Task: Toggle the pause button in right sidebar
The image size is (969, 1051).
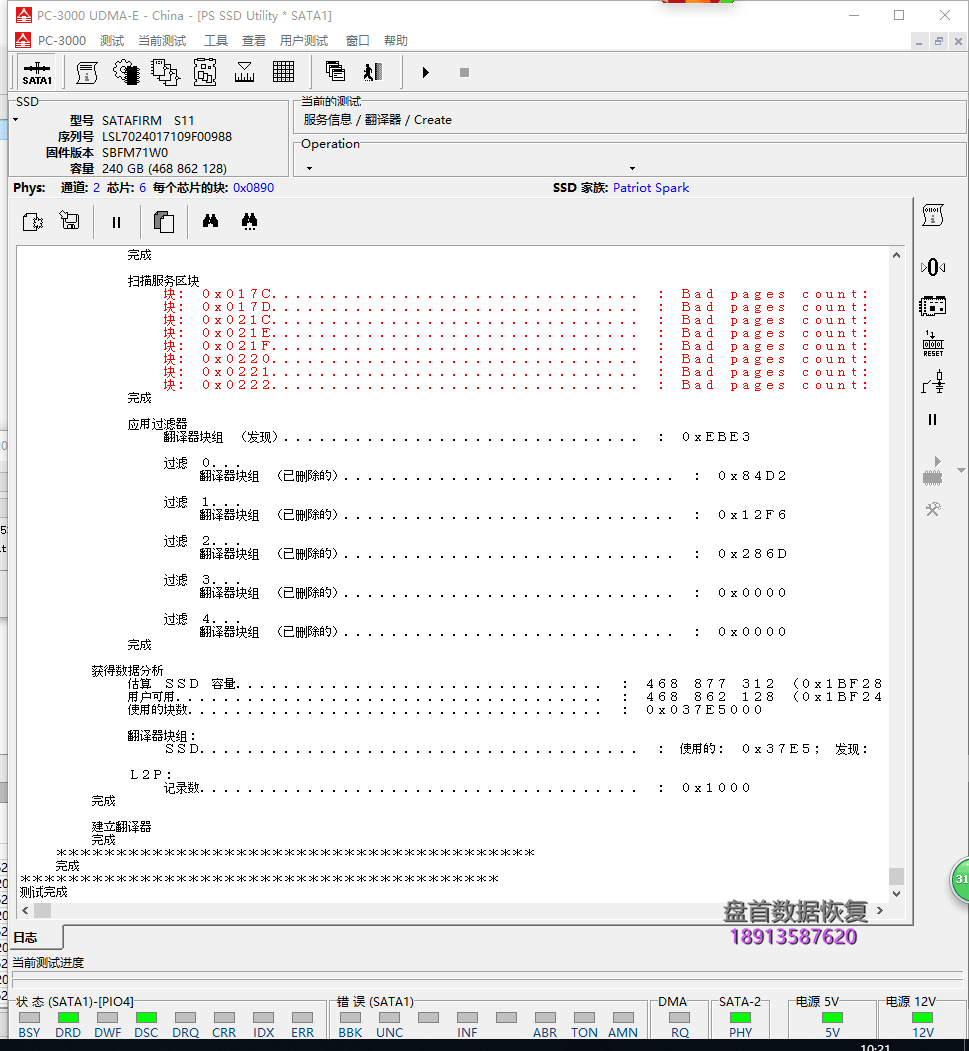Action: coord(932,420)
